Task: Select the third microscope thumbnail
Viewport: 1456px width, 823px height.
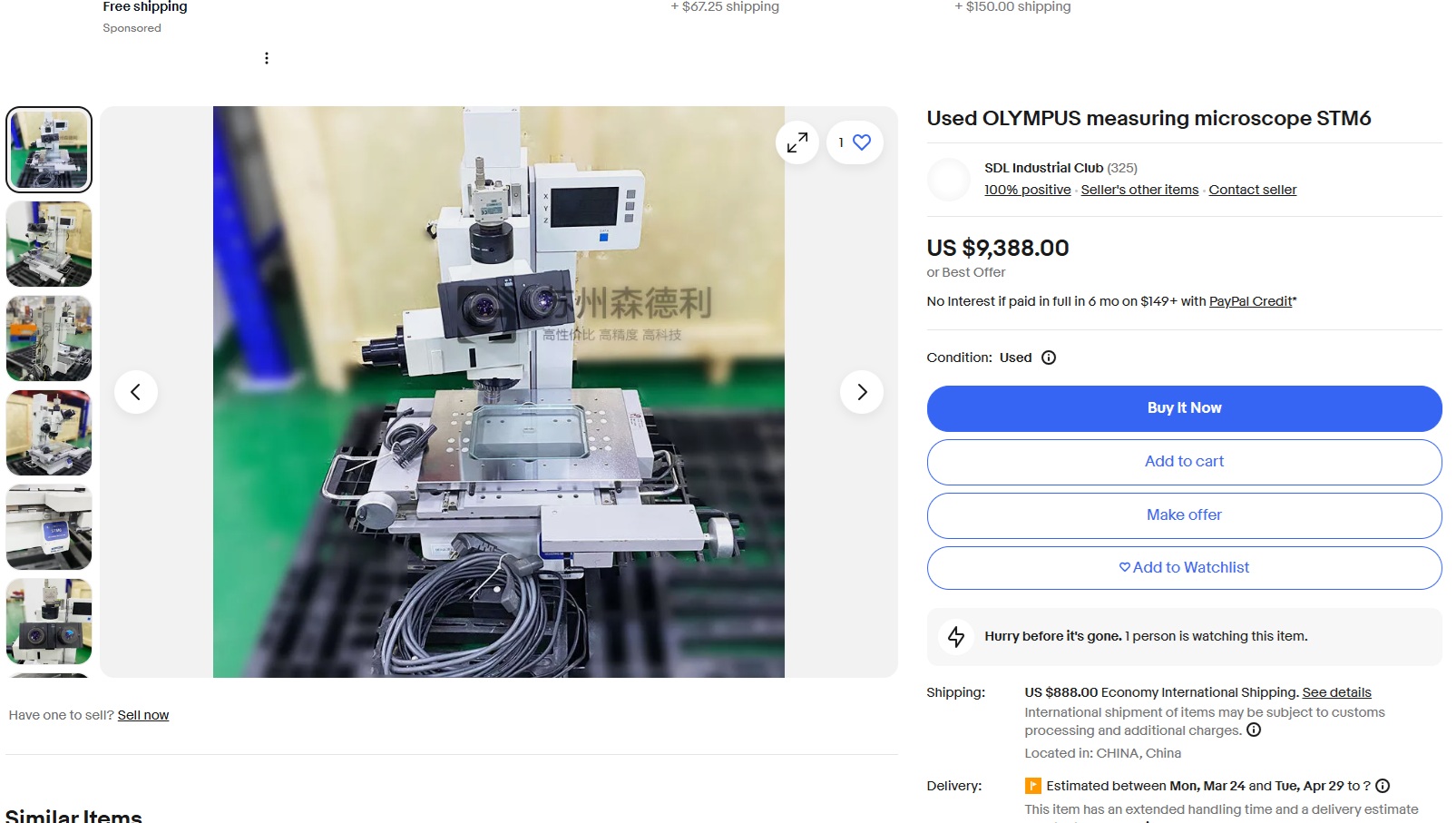Action: click(49, 338)
